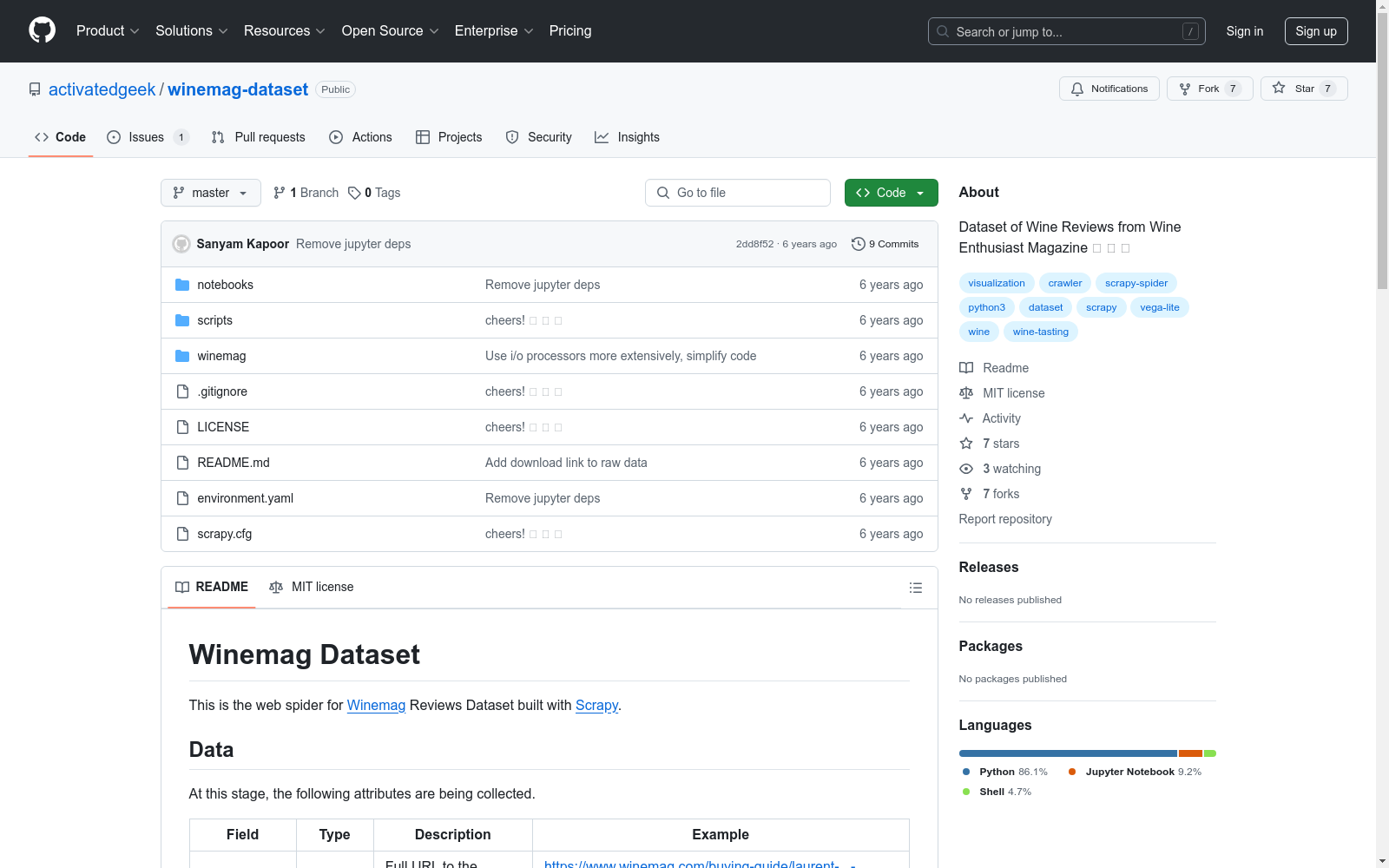Click the search magnifier icon in header

click(943, 31)
